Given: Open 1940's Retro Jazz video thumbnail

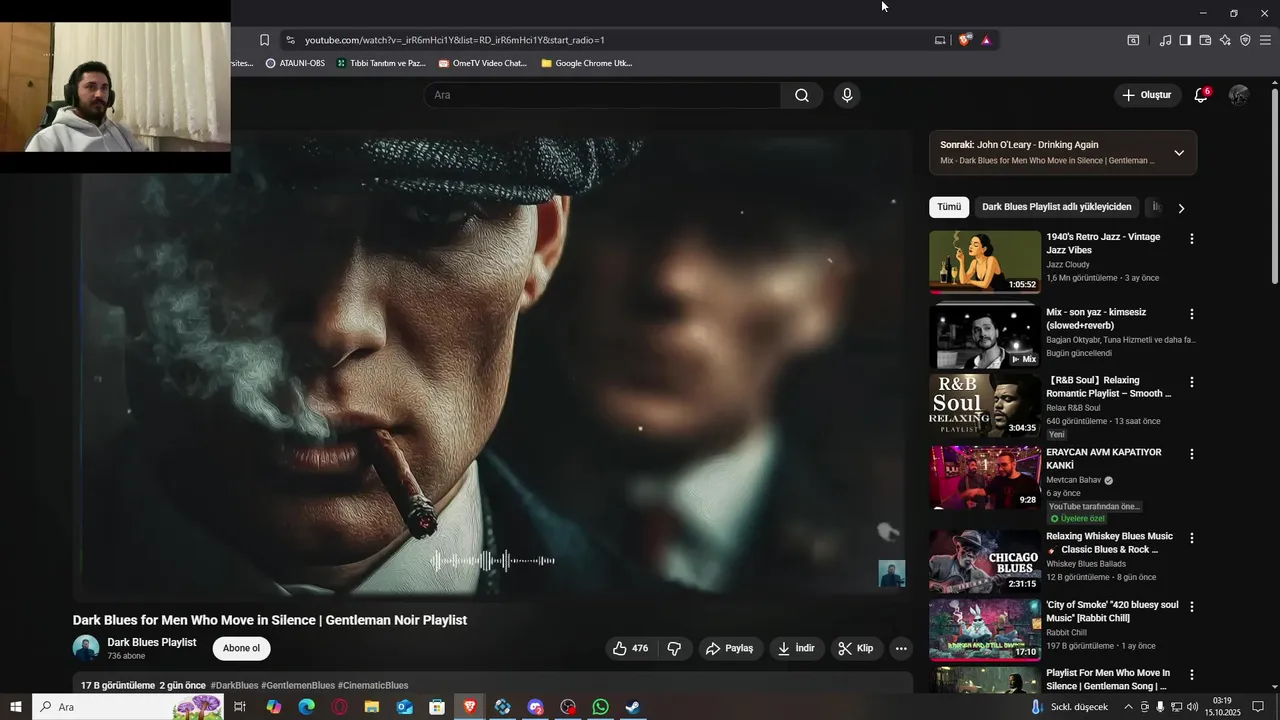Looking at the screenshot, I should coord(985,262).
